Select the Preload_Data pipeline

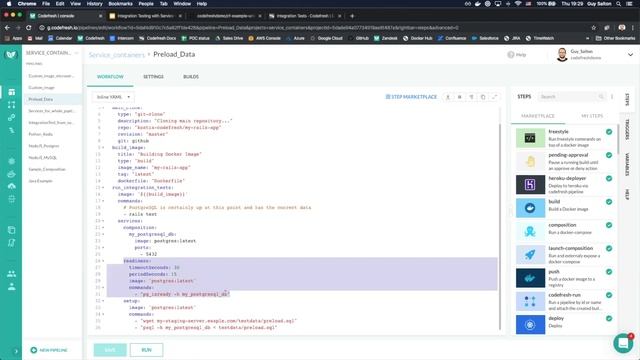point(52,99)
